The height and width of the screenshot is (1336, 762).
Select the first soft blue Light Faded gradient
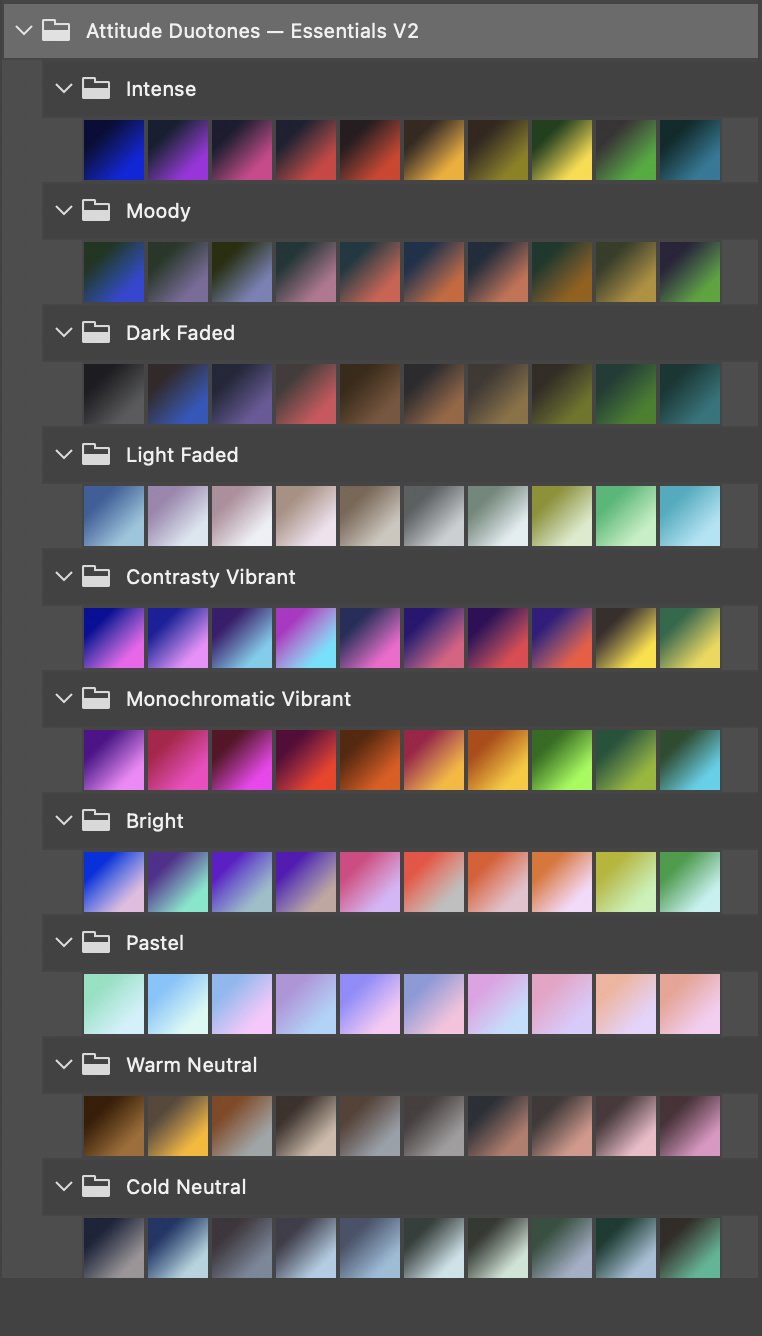click(x=113, y=516)
